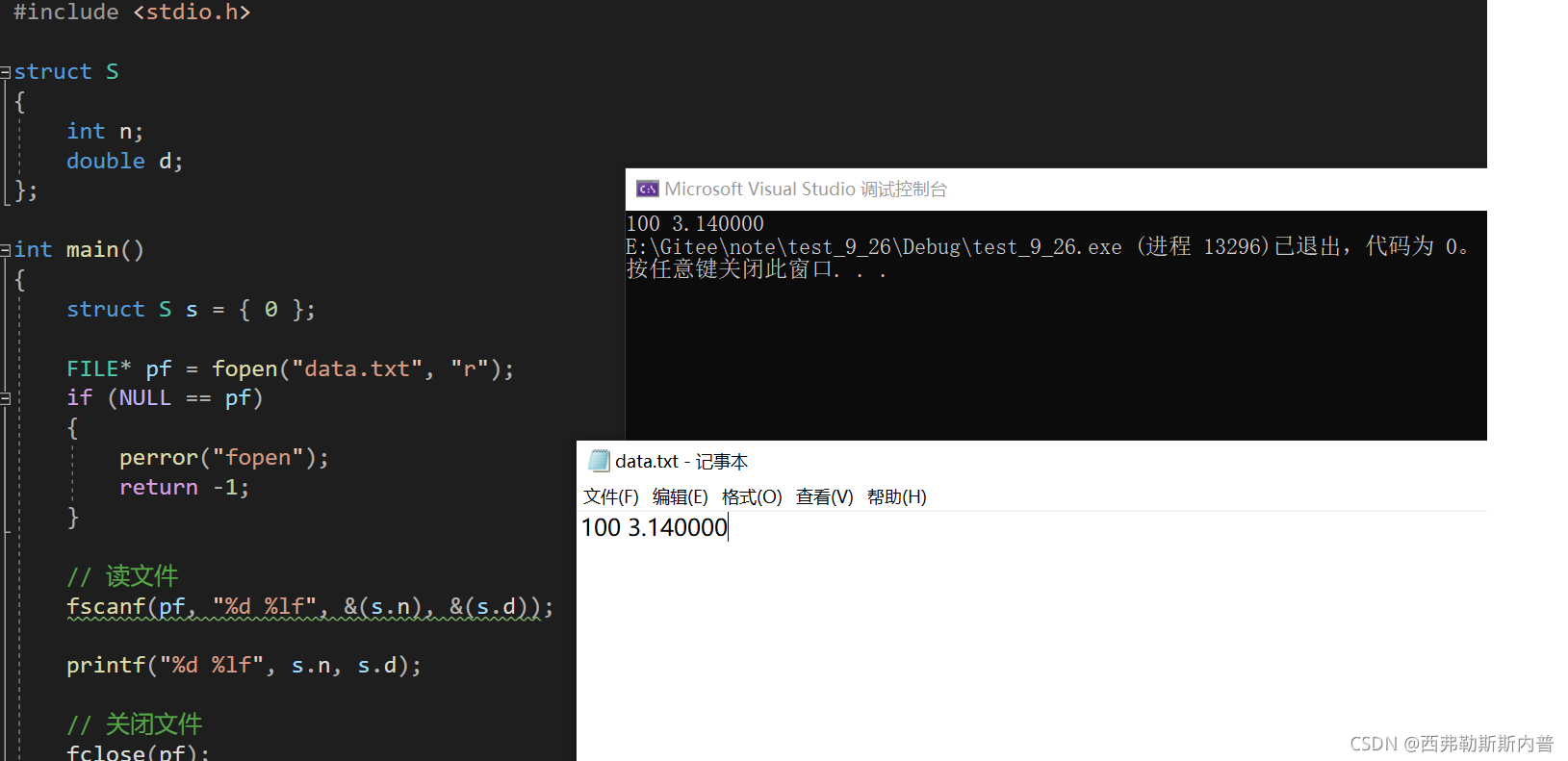Click the perror("fopen") line
Viewport: 1568px width, 761px height.
tap(224, 457)
